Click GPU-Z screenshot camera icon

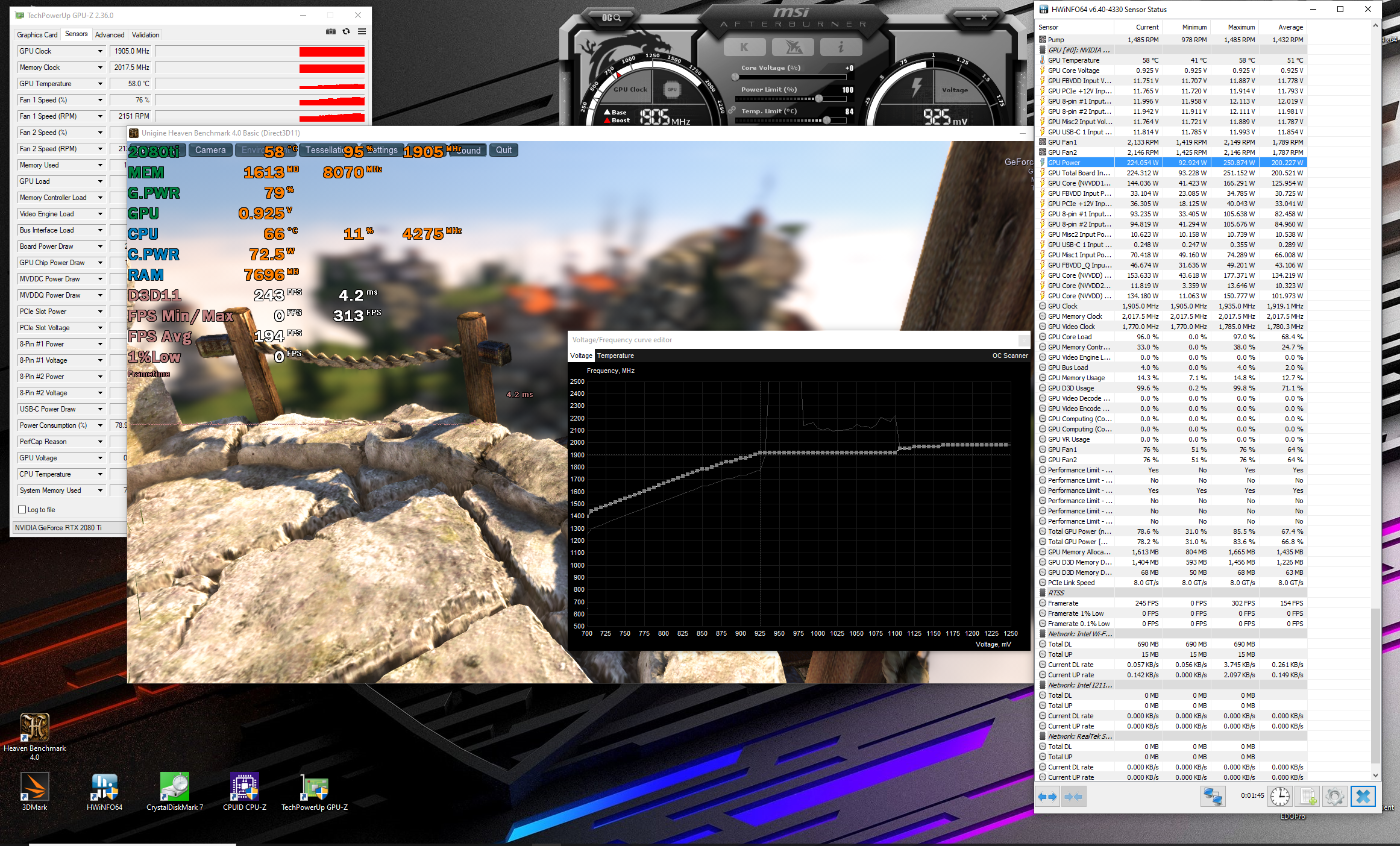pos(331,32)
